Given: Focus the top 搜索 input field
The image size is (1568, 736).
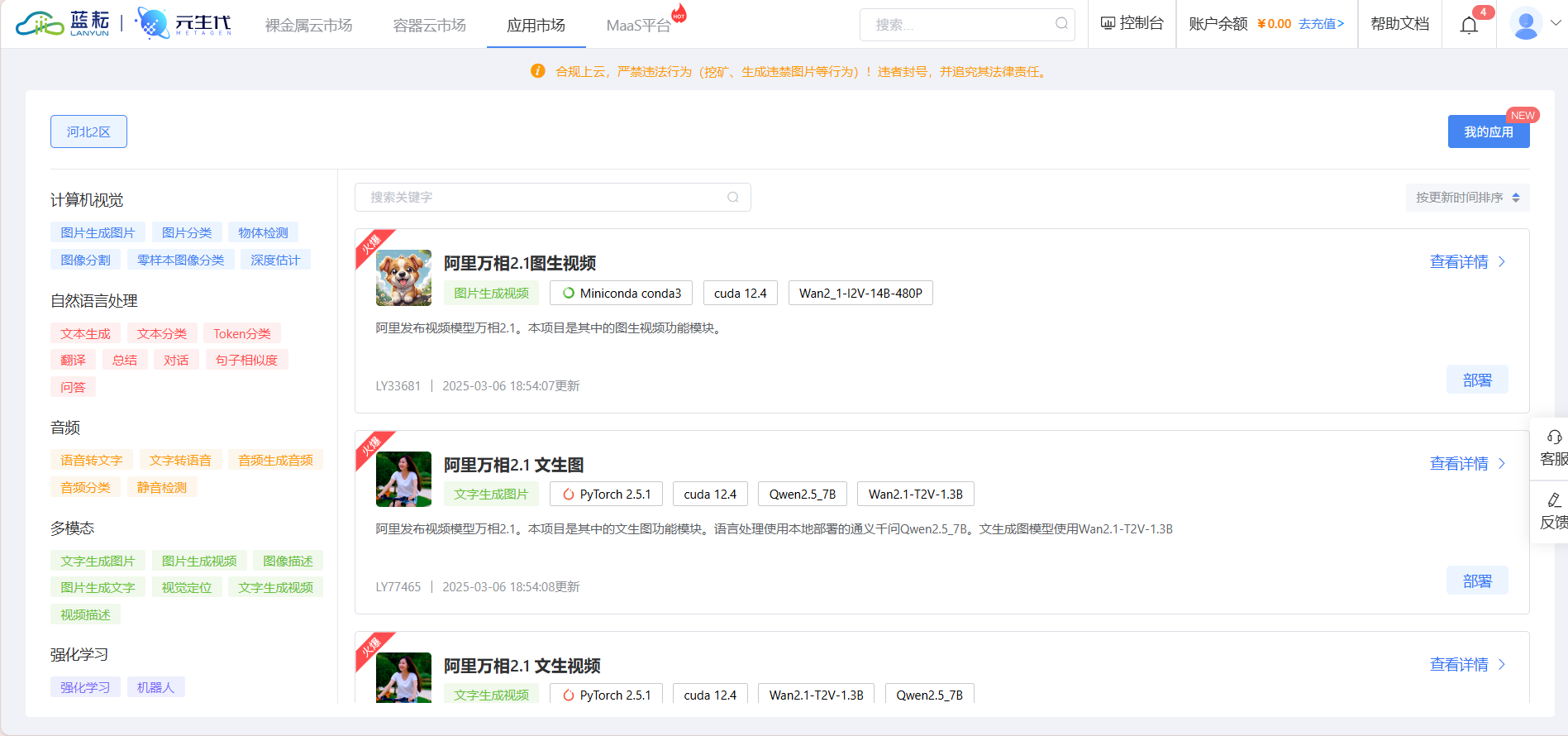Looking at the screenshot, I should [x=967, y=25].
